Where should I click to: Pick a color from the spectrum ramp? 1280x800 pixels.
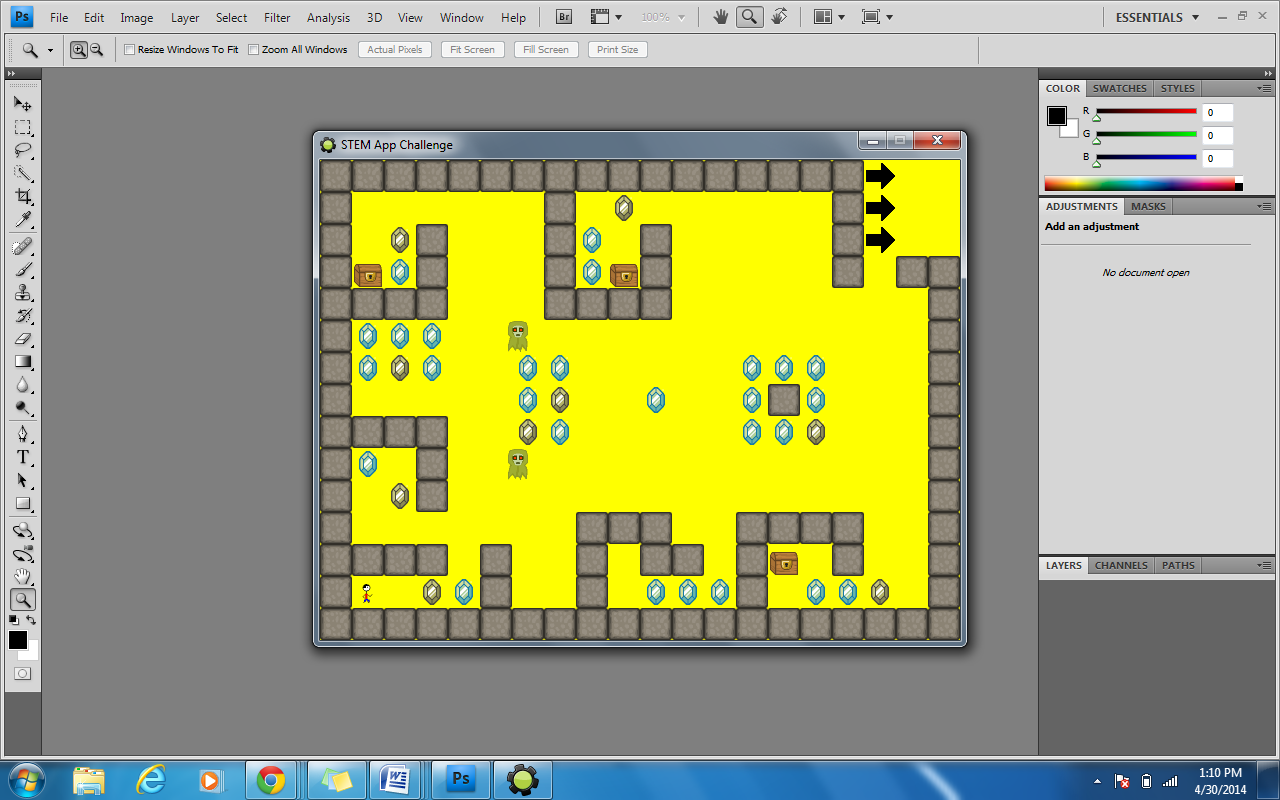click(1140, 182)
